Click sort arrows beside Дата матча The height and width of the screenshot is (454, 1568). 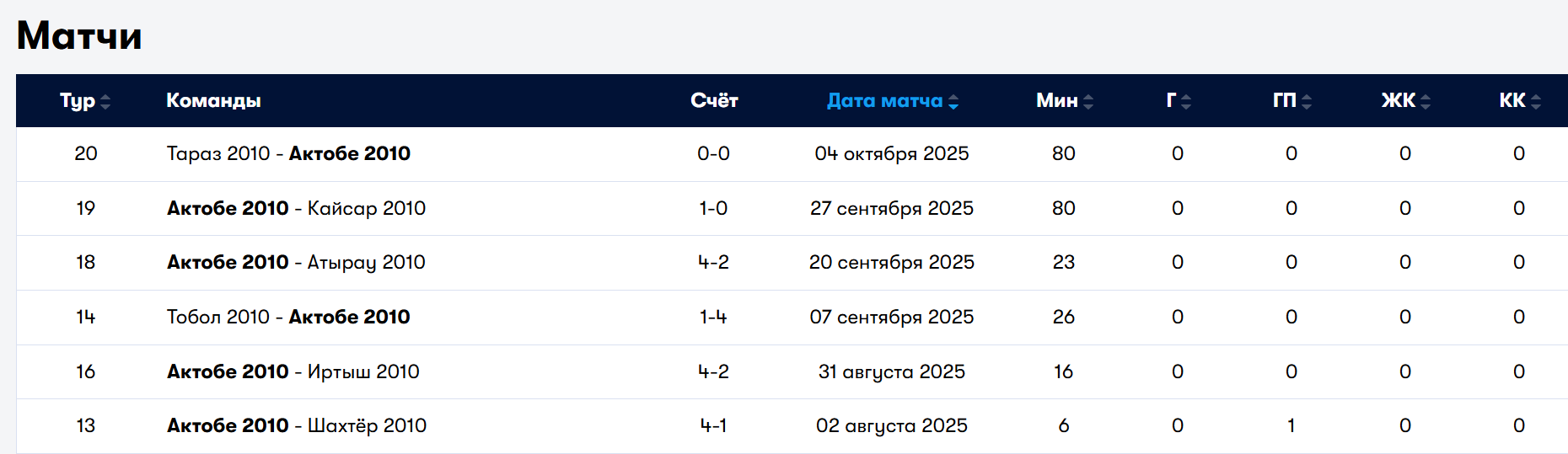point(953,102)
